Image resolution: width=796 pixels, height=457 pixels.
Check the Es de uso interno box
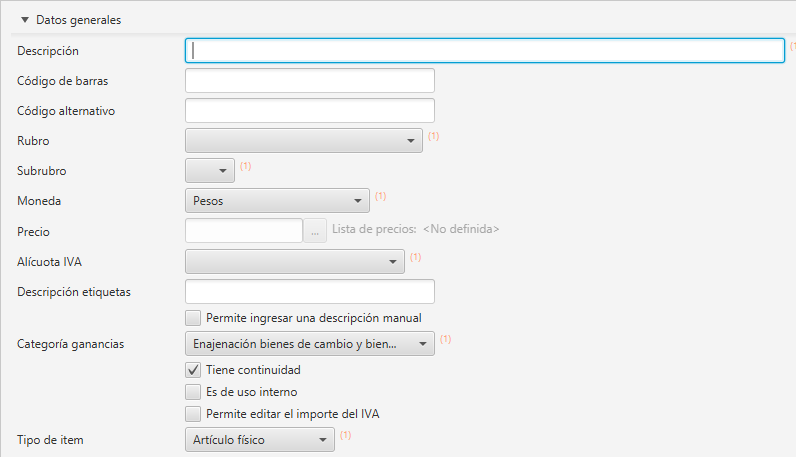pos(193,392)
